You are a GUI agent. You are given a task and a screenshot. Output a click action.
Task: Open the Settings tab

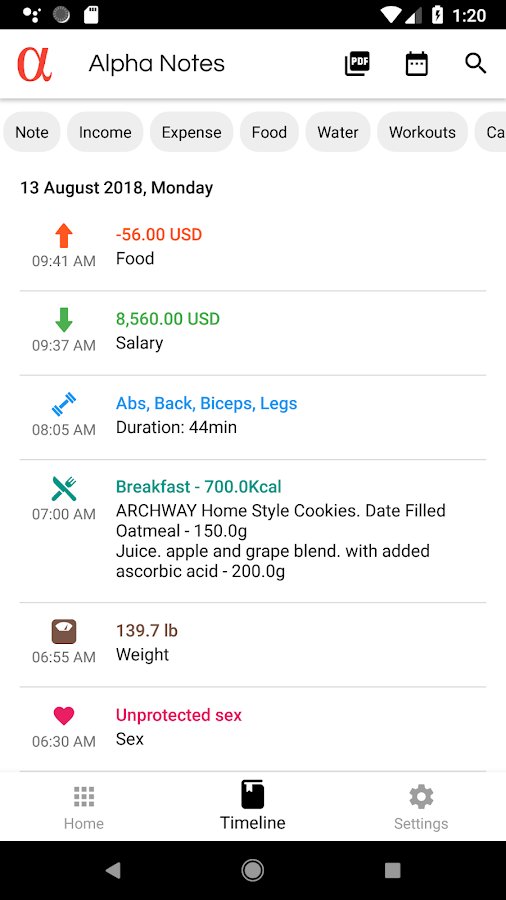coord(421,807)
